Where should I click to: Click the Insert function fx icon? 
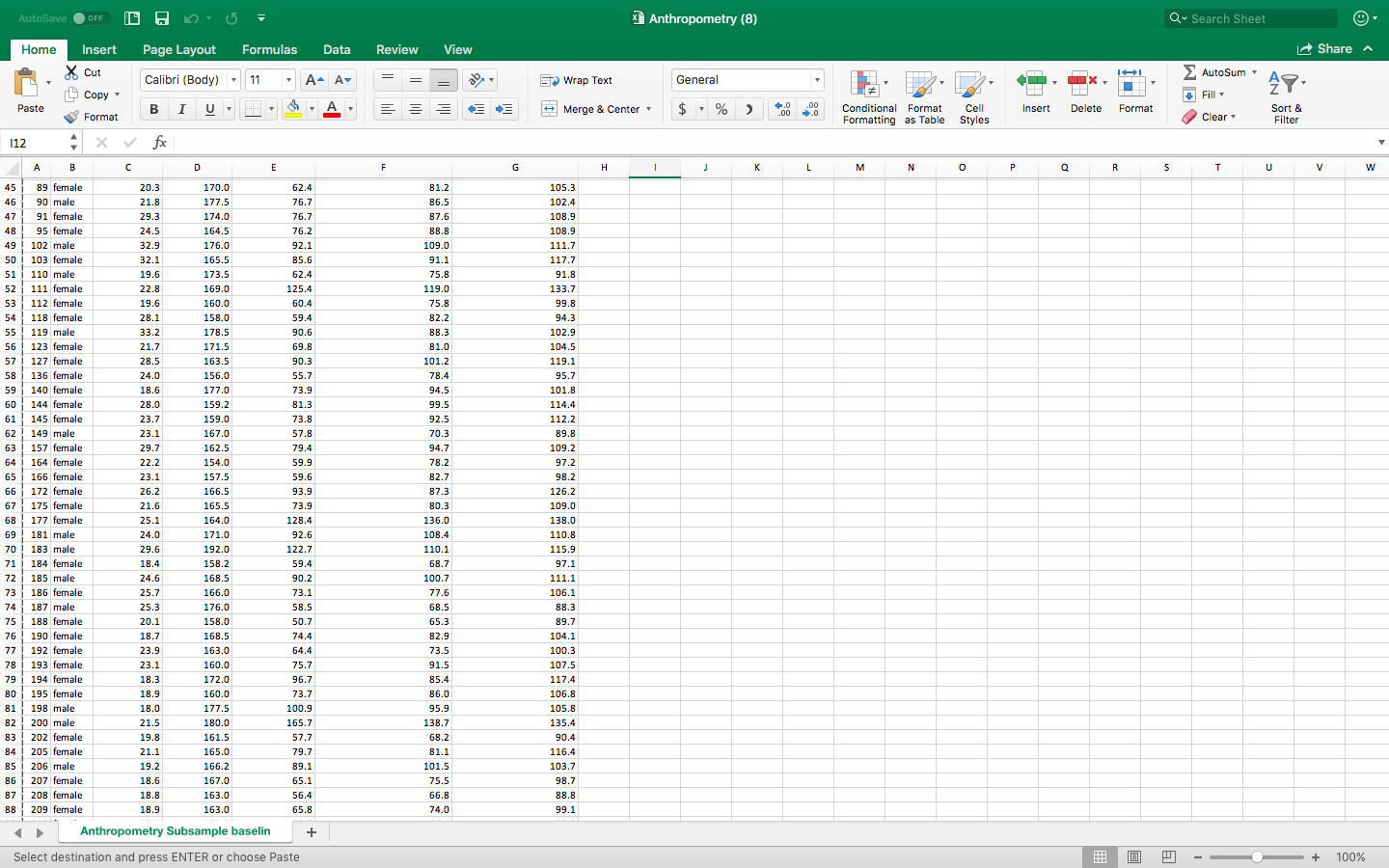pos(160,143)
